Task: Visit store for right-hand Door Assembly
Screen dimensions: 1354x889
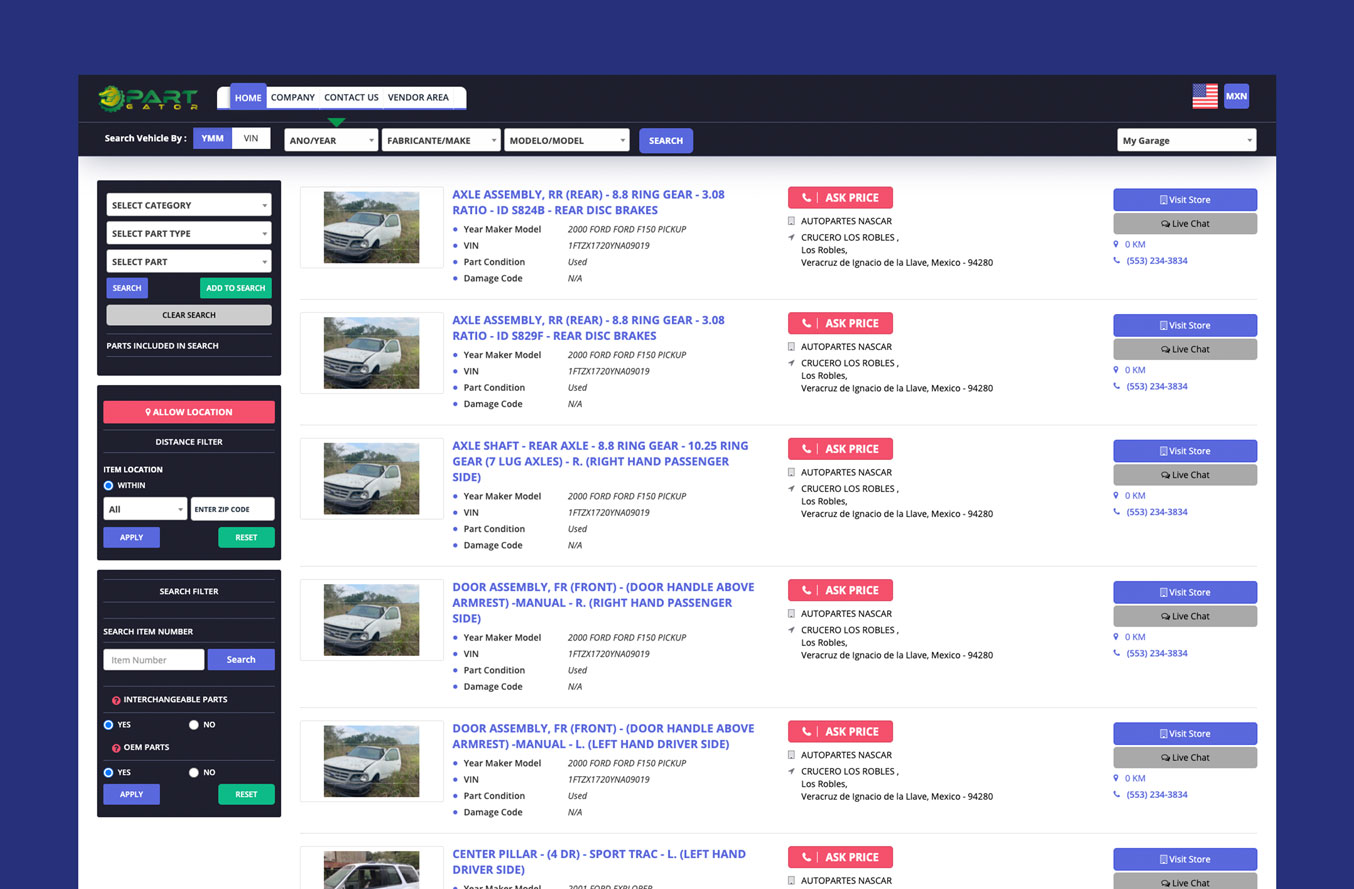Action: click(x=1185, y=592)
